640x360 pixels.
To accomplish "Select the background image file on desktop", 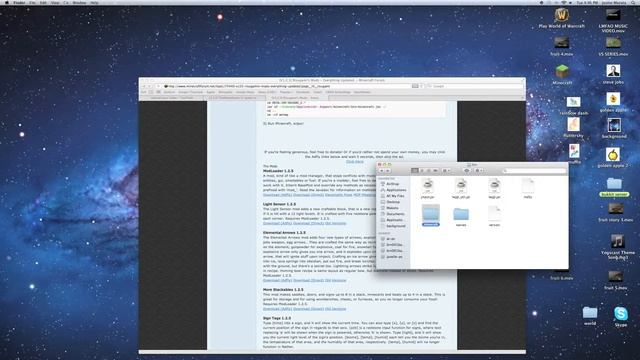I will (x=614, y=125).
